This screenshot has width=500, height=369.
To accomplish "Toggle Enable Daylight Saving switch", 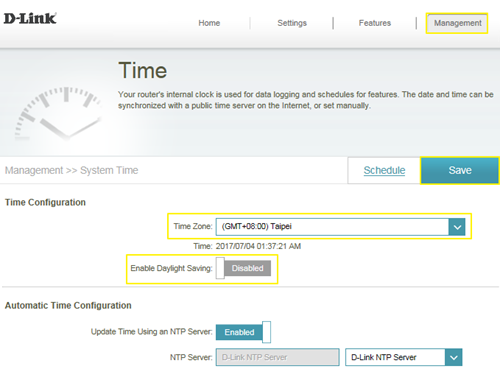I will [243, 268].
